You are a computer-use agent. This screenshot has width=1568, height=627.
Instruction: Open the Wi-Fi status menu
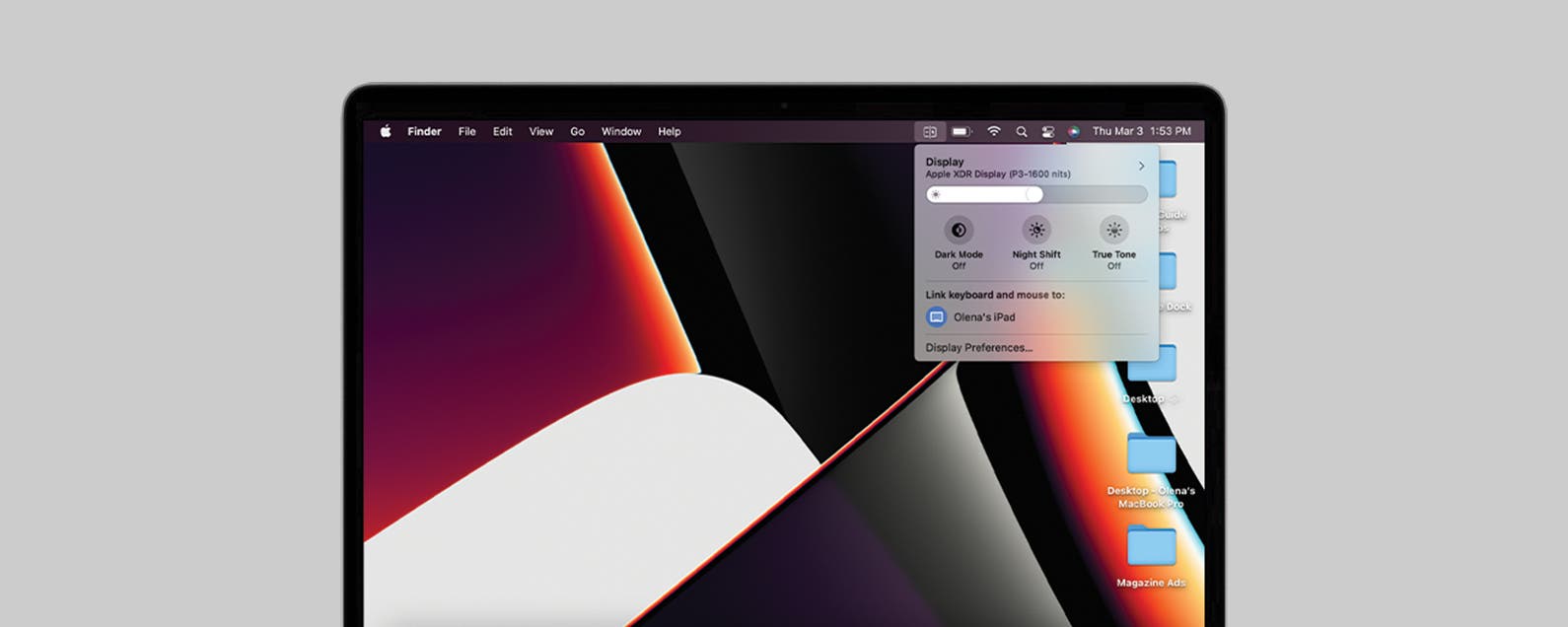[994, 131]
